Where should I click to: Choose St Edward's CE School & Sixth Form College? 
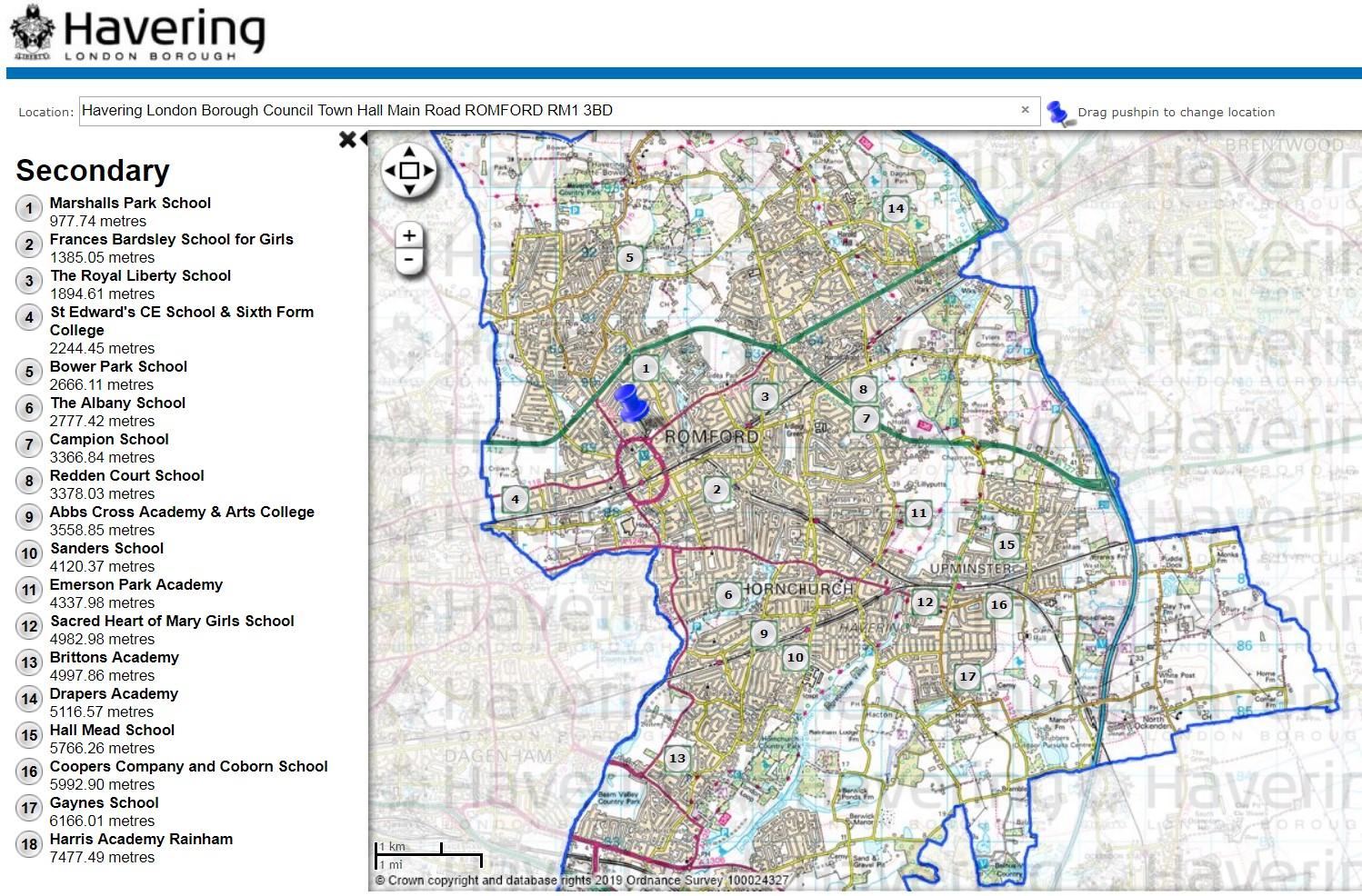point(182,321)
